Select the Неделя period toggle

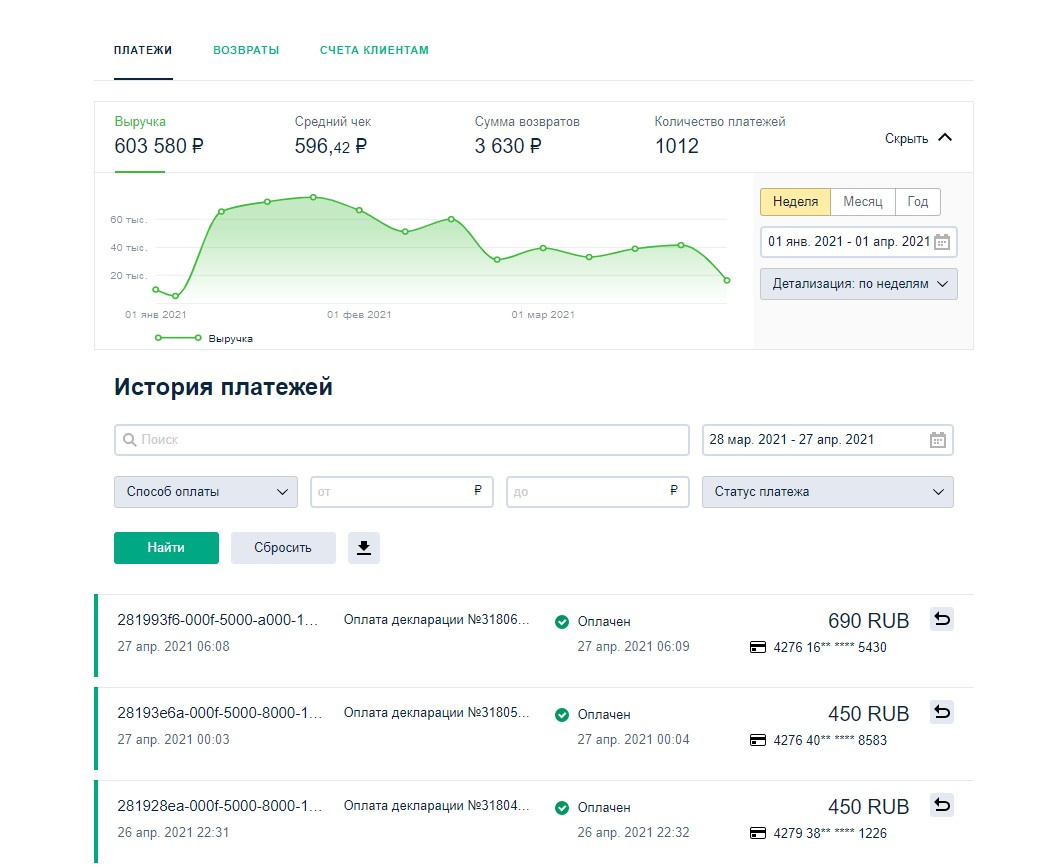[x=795, y=202]
